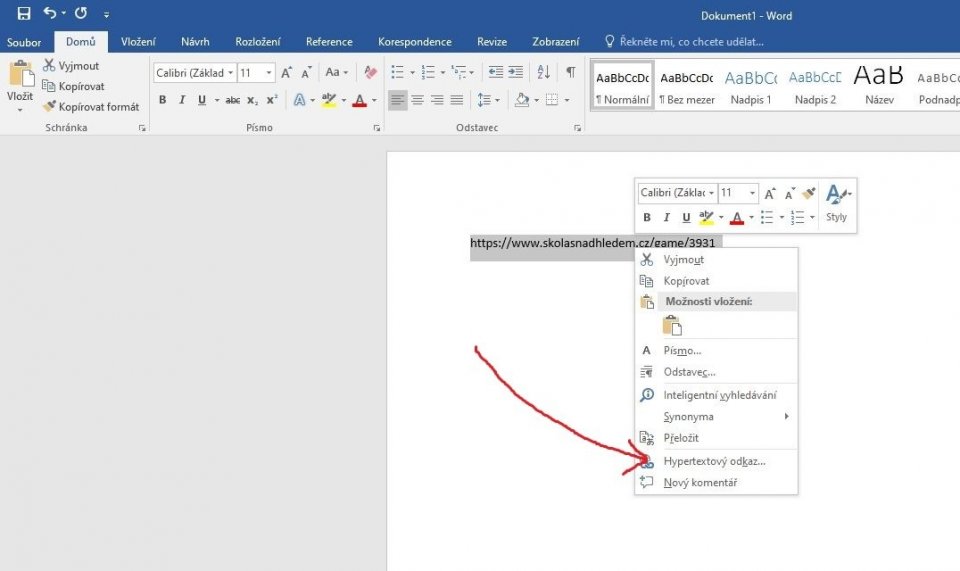Click the Save icon in title bar
The width and height of the screenshot is (960, 571).
23,13
